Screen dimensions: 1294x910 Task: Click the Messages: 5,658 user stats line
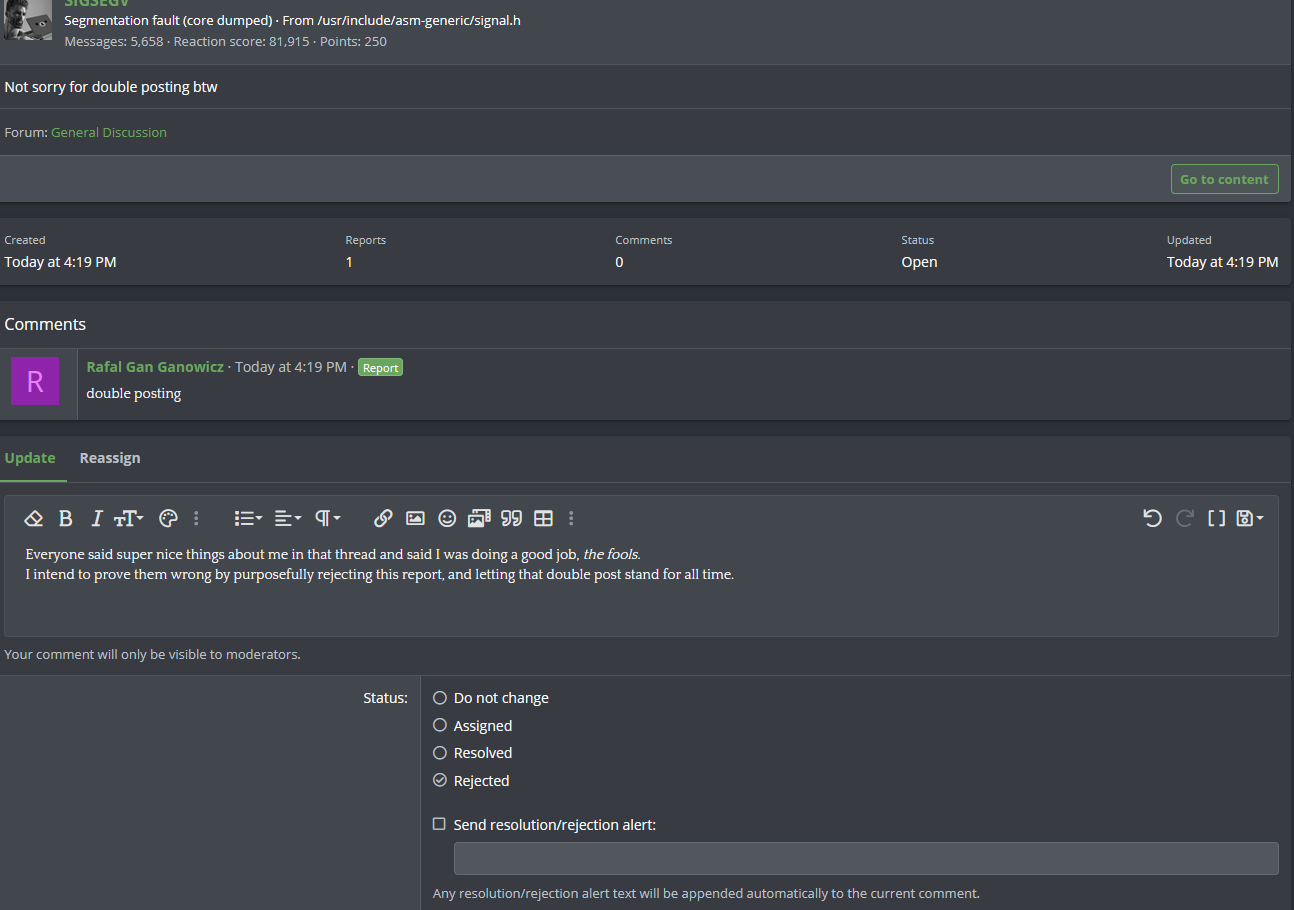tap(225, 41)
